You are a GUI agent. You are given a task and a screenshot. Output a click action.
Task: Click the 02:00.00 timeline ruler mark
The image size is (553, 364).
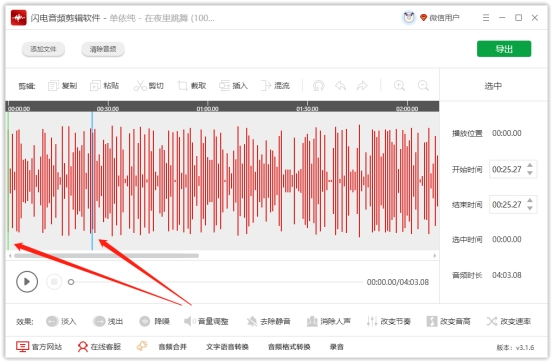[x=407, y=109]
